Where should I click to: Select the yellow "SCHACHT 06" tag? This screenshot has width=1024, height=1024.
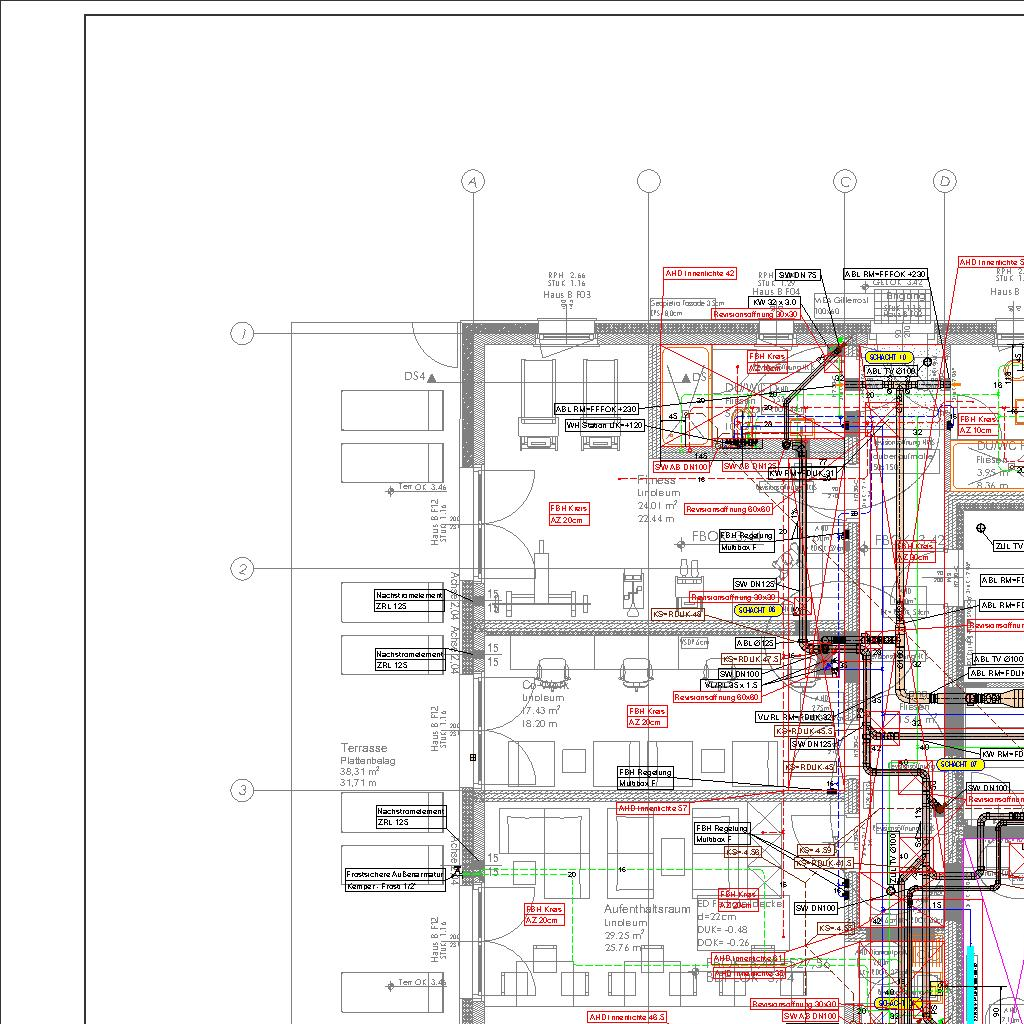[758, 610]
